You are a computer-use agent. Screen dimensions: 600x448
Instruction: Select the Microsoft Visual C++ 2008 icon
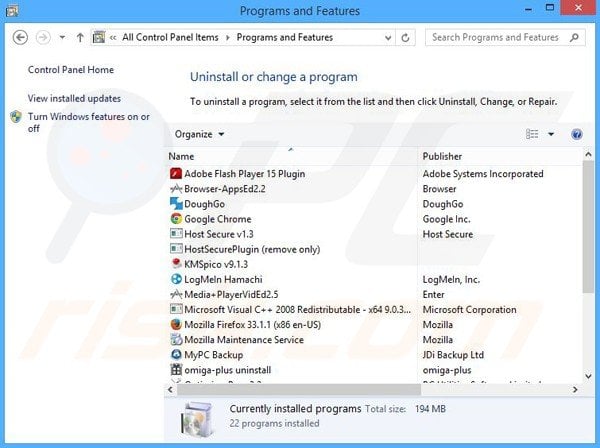click(x=176, y=309)
